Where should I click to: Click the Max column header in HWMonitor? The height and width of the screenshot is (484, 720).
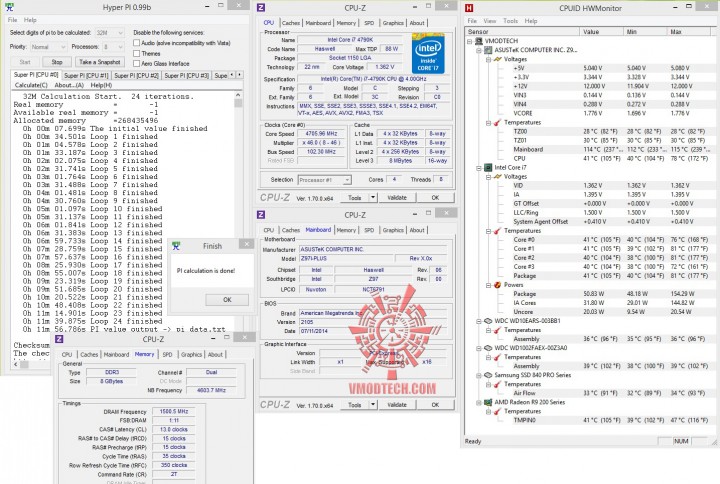(x=691, y=32)
